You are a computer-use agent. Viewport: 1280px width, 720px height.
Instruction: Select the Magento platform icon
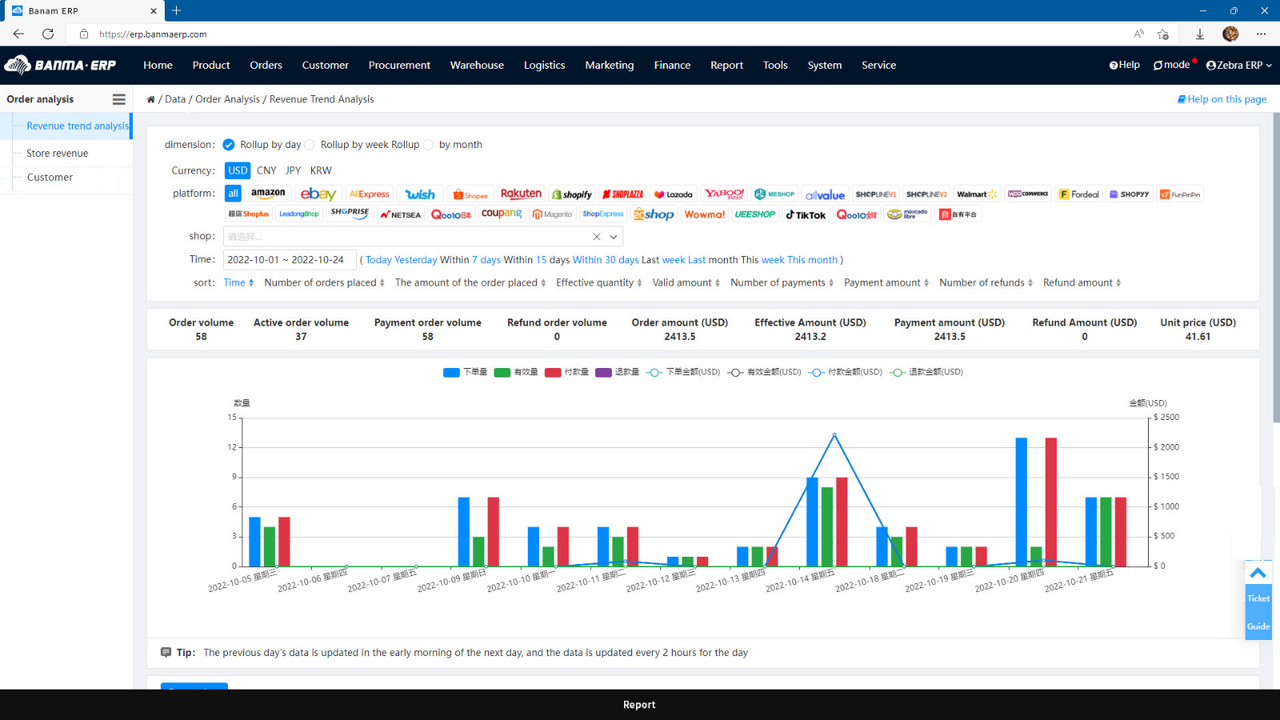click(552, 214)
